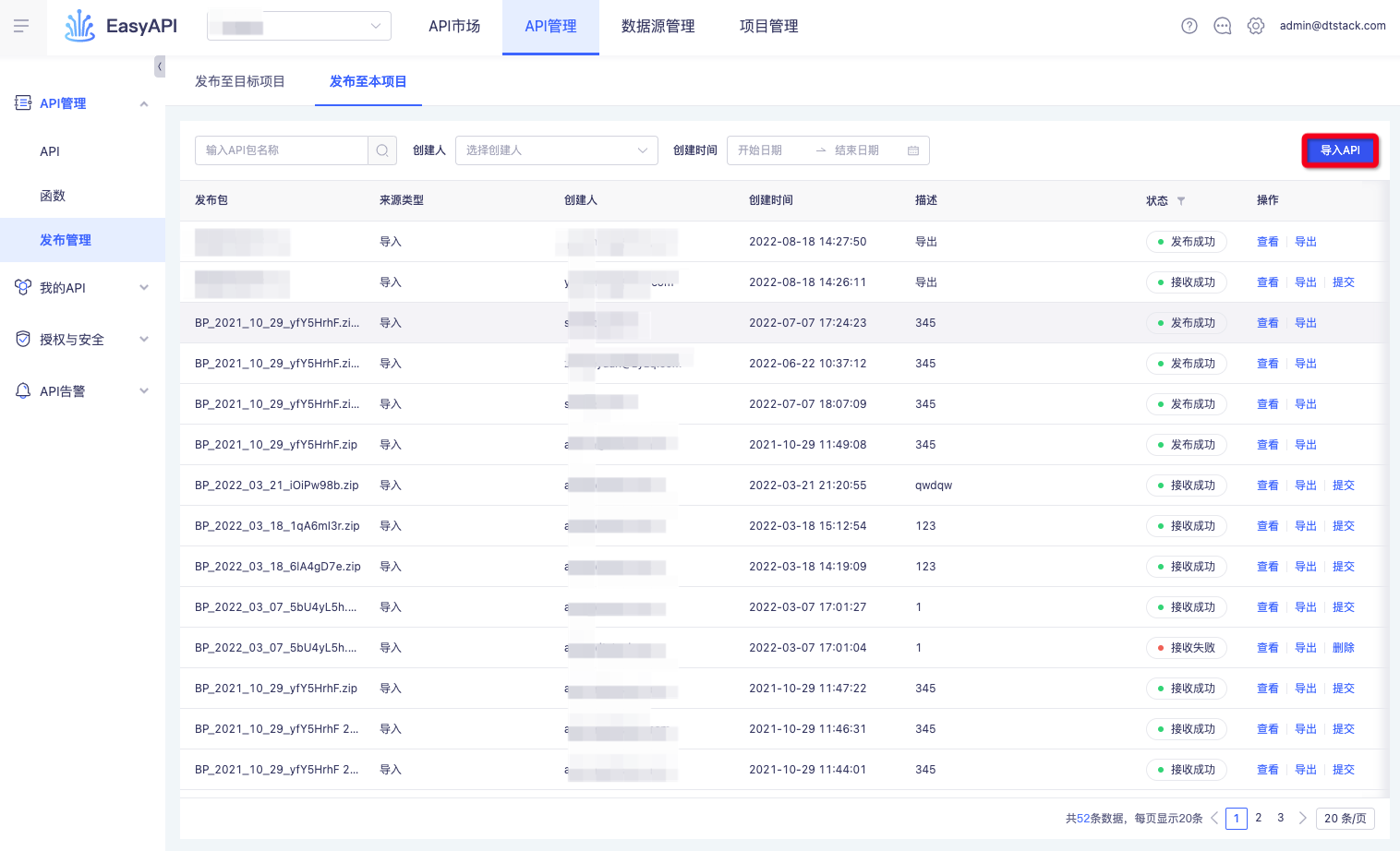The image size is (1400, 851).
Task: Go to page 2
Action: pyautogui.click(x=1259, y=818)
